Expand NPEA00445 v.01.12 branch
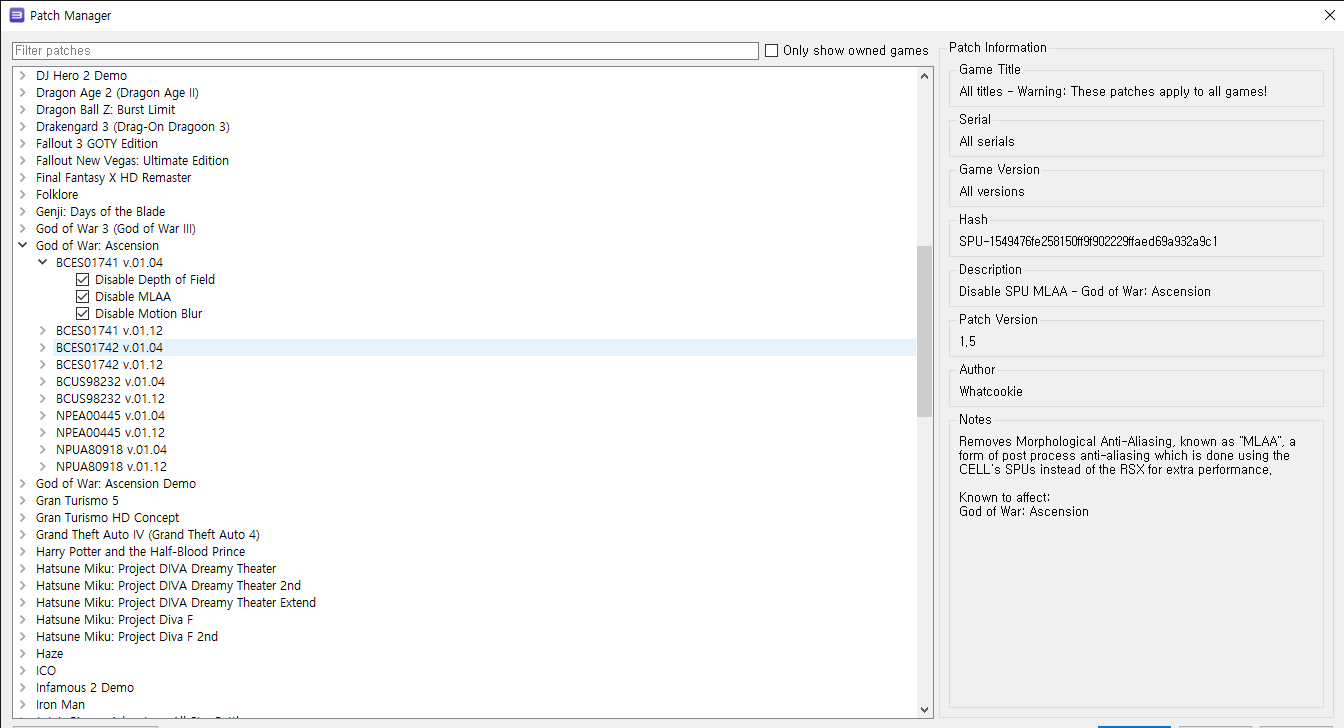The height and width of the screenshot is (728, 1344). [x=43, y=433]
